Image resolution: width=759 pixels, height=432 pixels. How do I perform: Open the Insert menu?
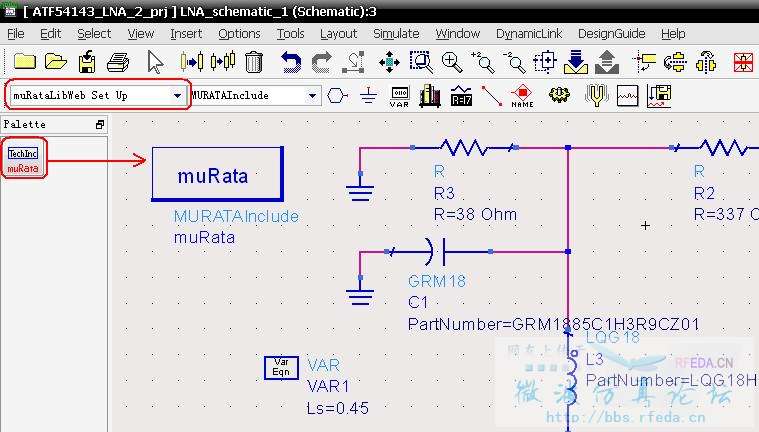pyautogui.click(x=186, y=34)
